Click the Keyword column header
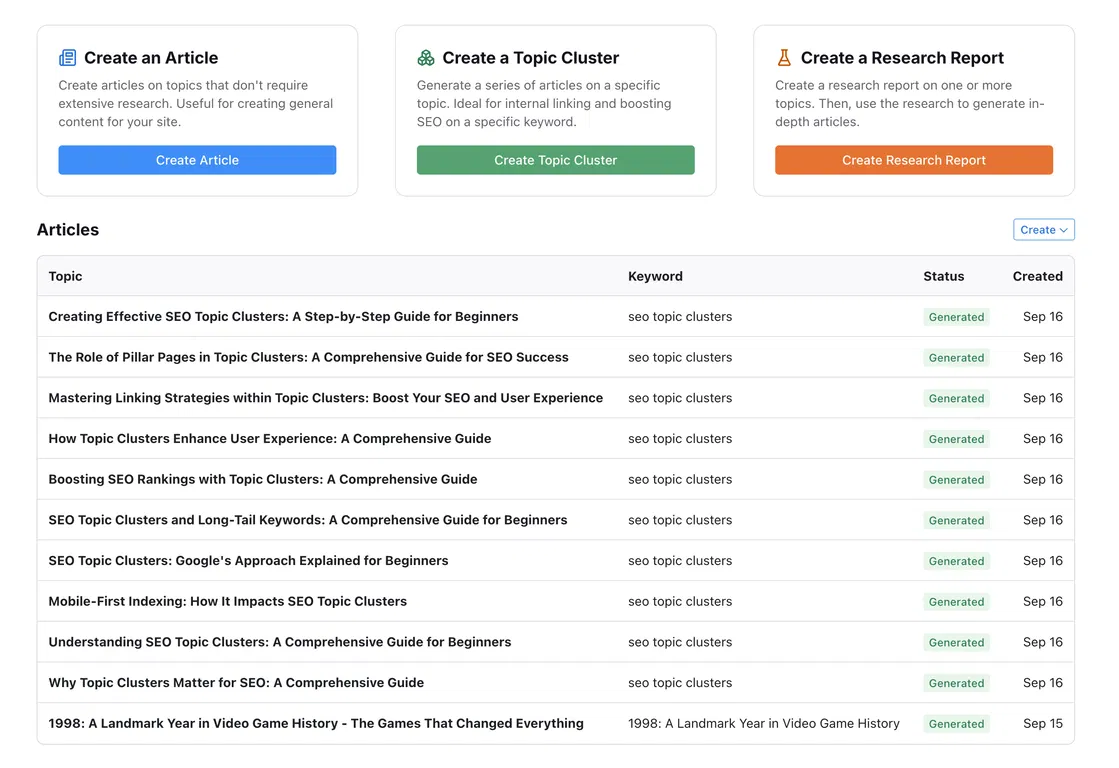The width and height of the screenshot is (1119, 768). pyautogui.click(x=655, y=276)
